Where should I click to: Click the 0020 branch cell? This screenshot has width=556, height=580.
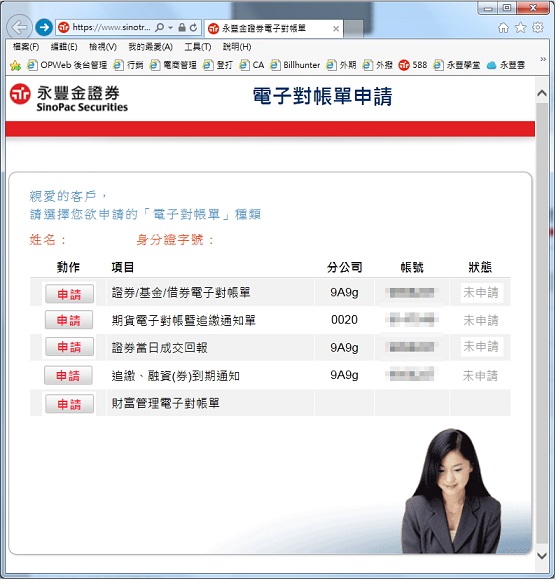[x=344, y=320]
